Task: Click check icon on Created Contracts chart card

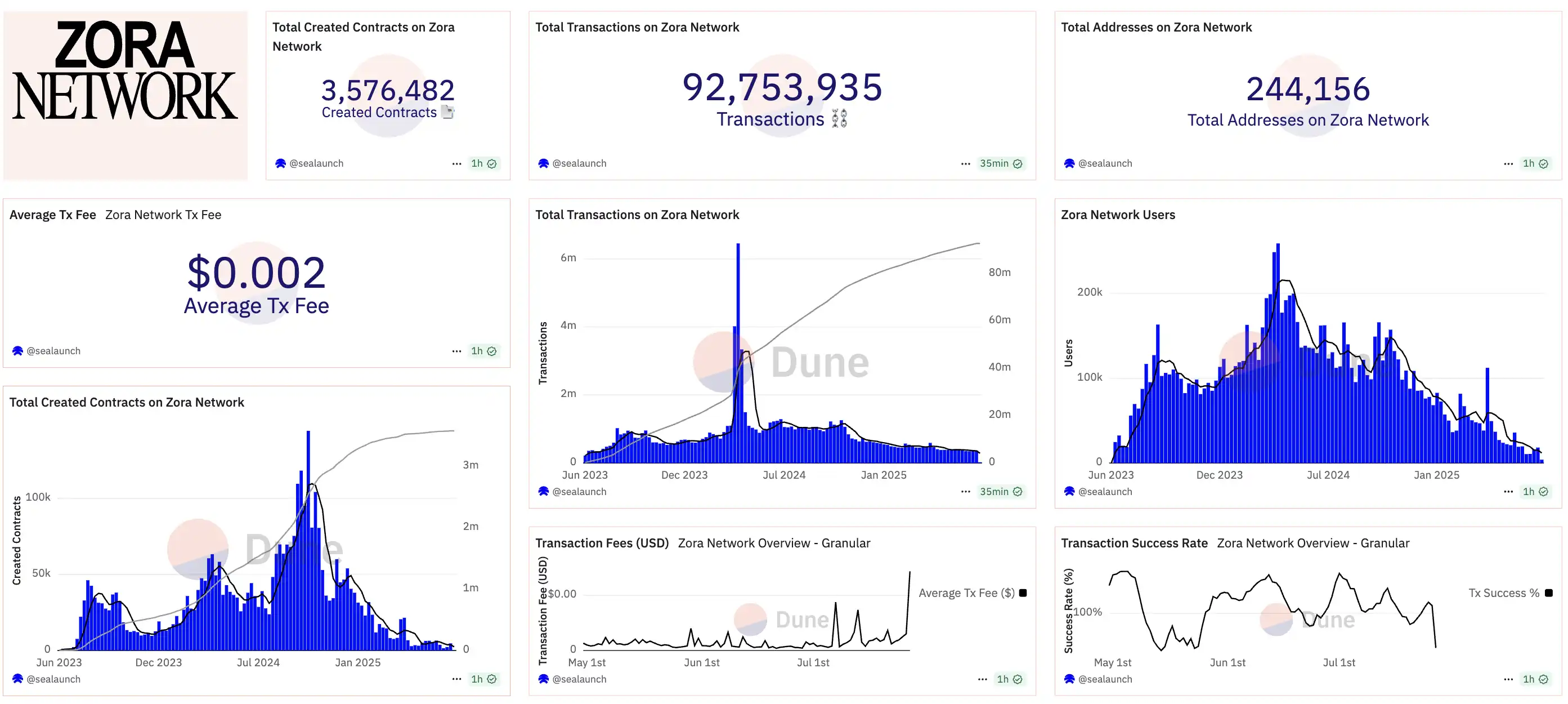Action: click(492, 679)
